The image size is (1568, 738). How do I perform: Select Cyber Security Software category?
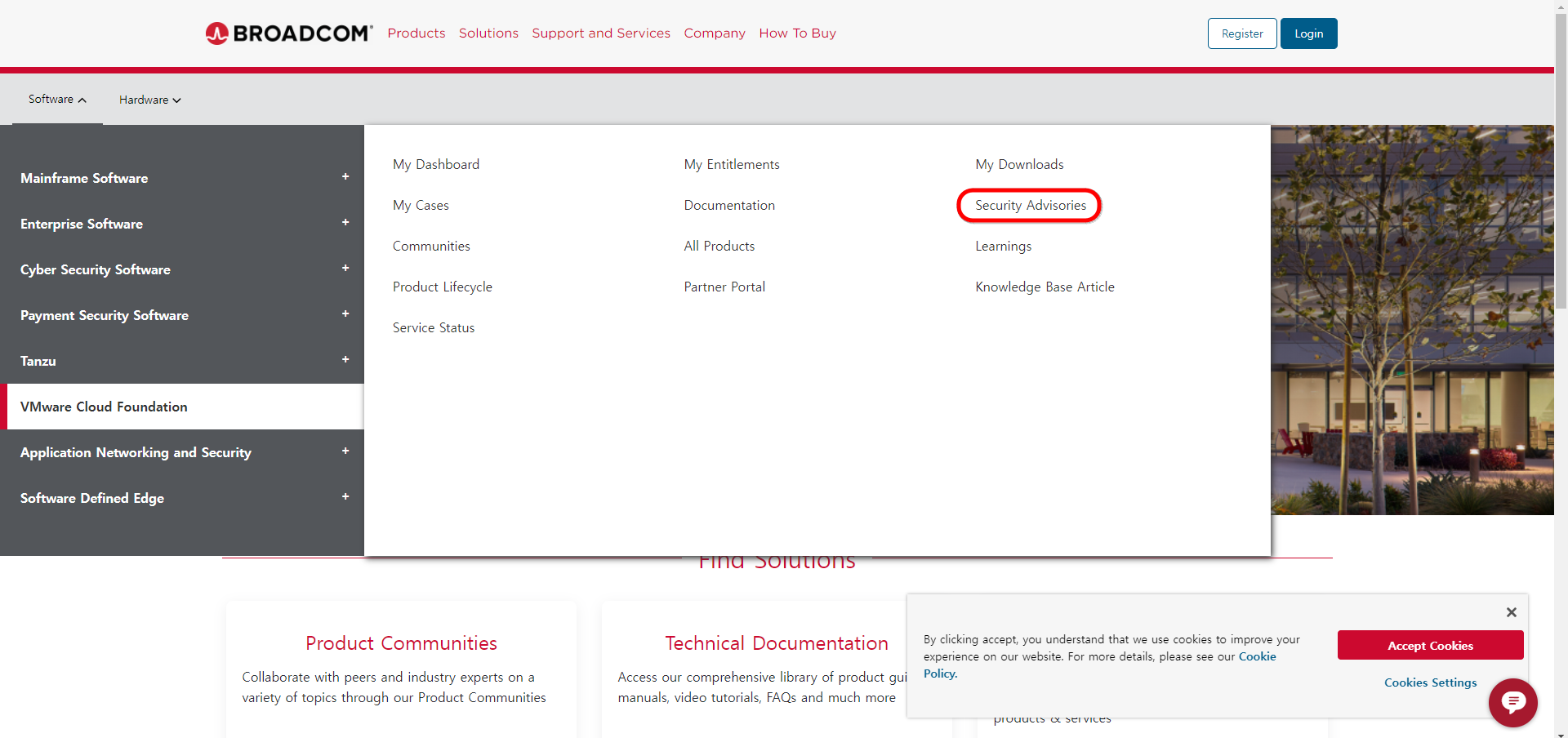pyautogui.click(x=96, y=269)
